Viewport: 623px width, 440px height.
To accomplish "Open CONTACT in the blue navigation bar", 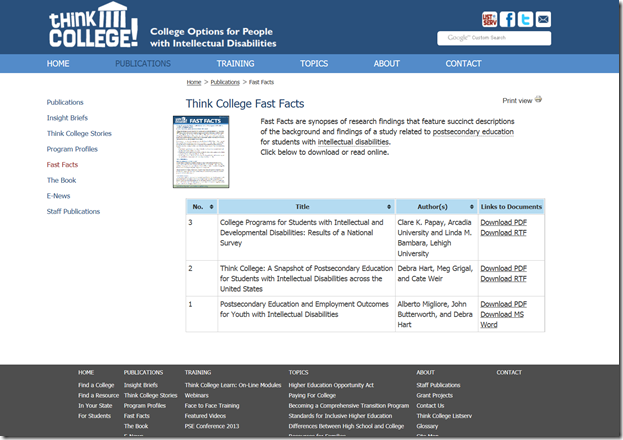I will [463, 64].
